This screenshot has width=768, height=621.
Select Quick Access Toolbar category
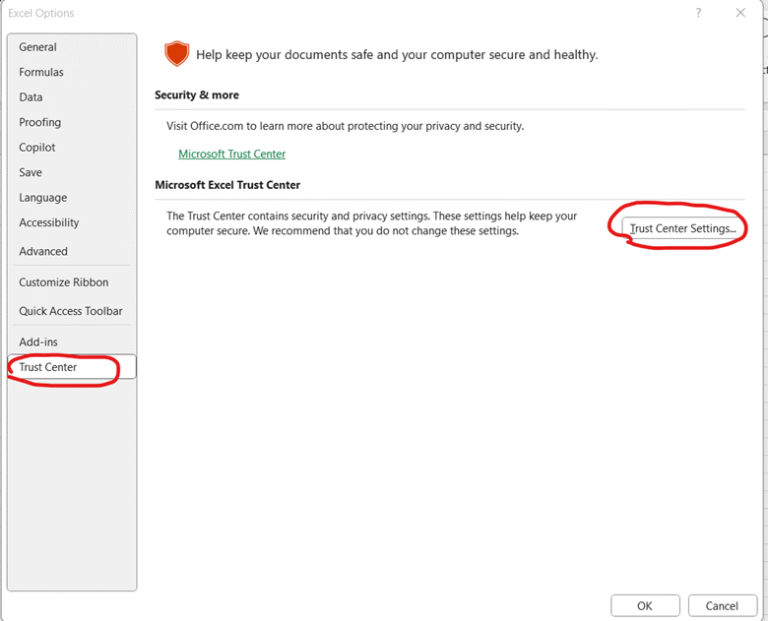[71, 311]
